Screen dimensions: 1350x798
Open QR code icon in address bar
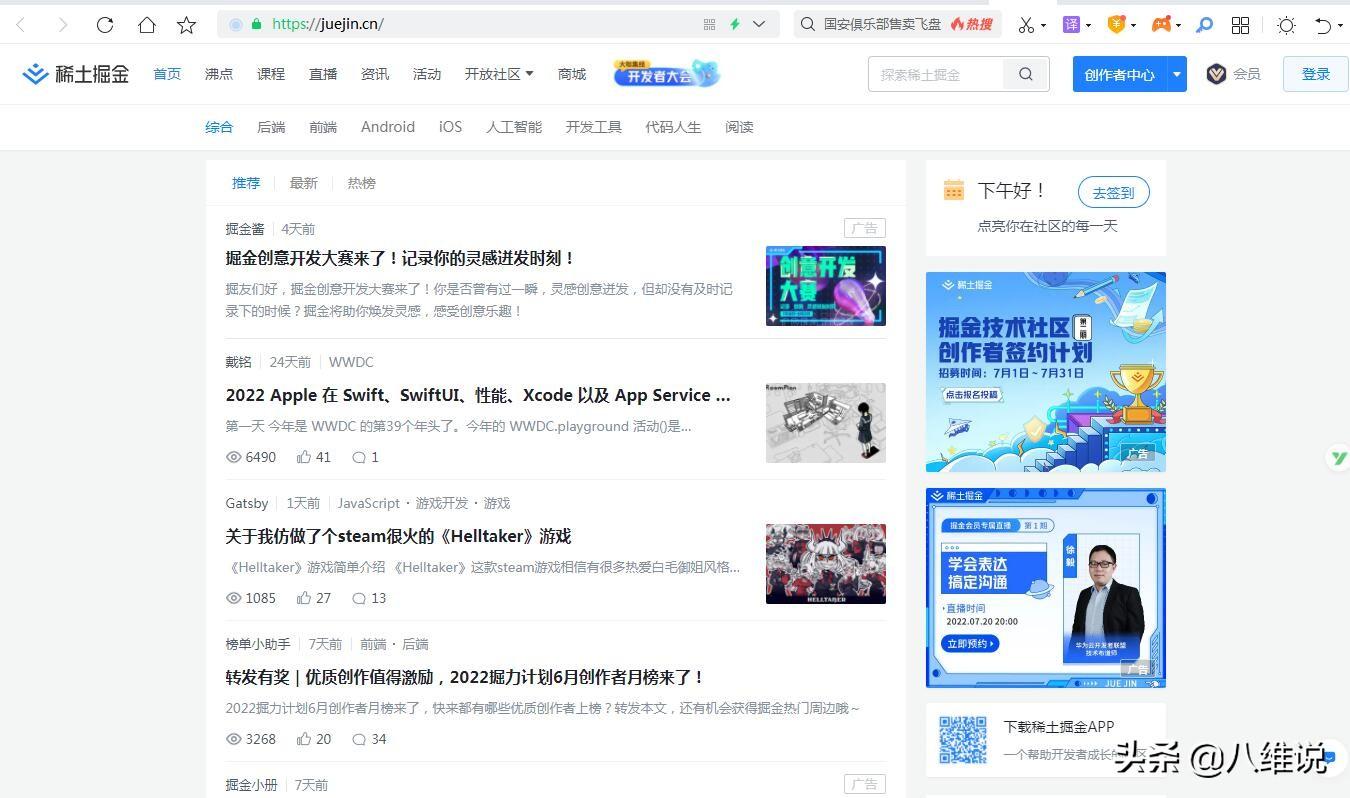[x=710, y=24]
